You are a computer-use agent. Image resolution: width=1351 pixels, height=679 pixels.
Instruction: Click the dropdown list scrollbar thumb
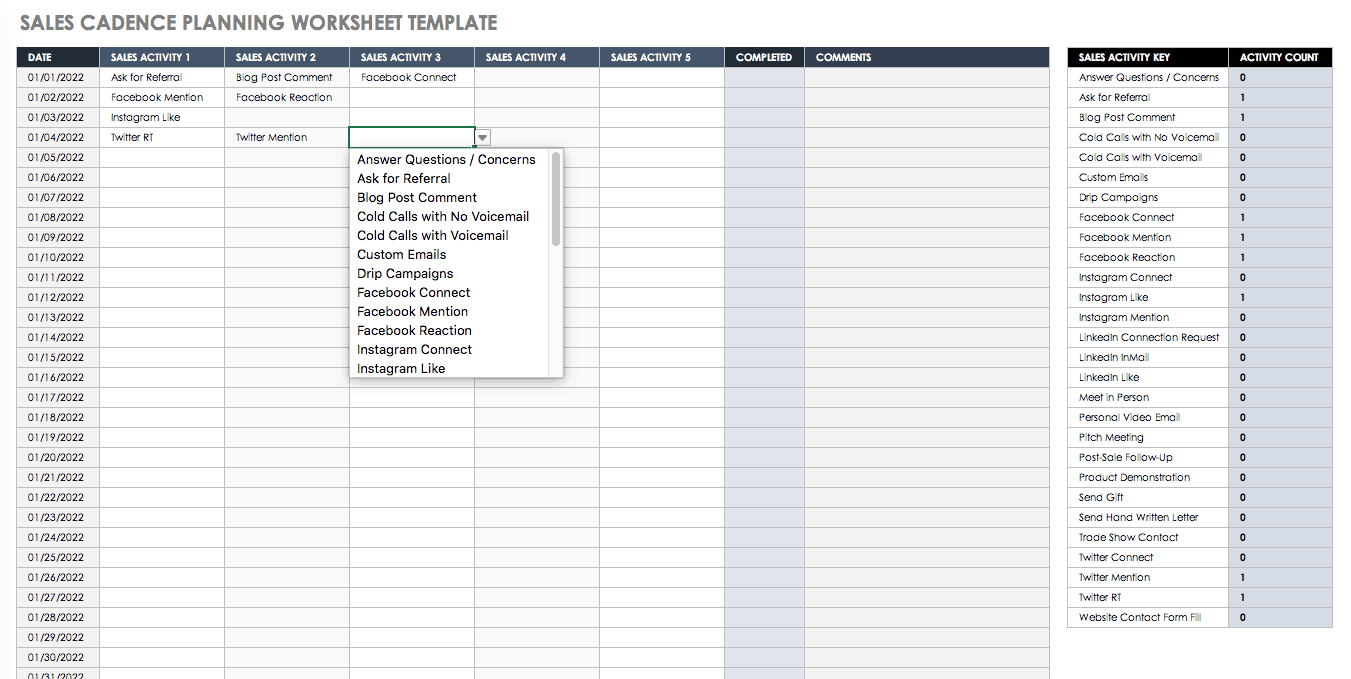[556, 199]
